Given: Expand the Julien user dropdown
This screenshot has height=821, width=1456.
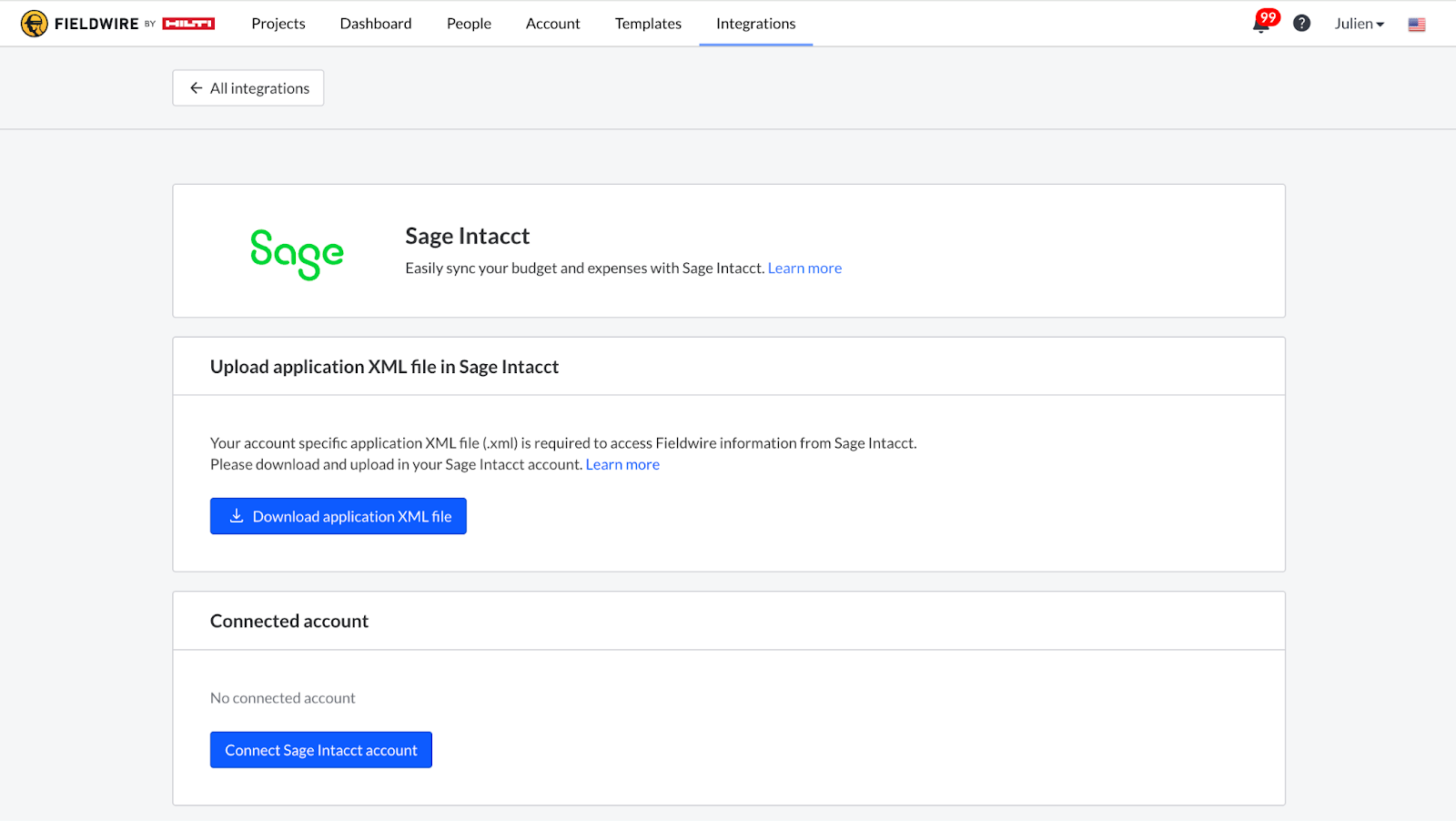Looking at the screenshot, I should (1359, 24).
